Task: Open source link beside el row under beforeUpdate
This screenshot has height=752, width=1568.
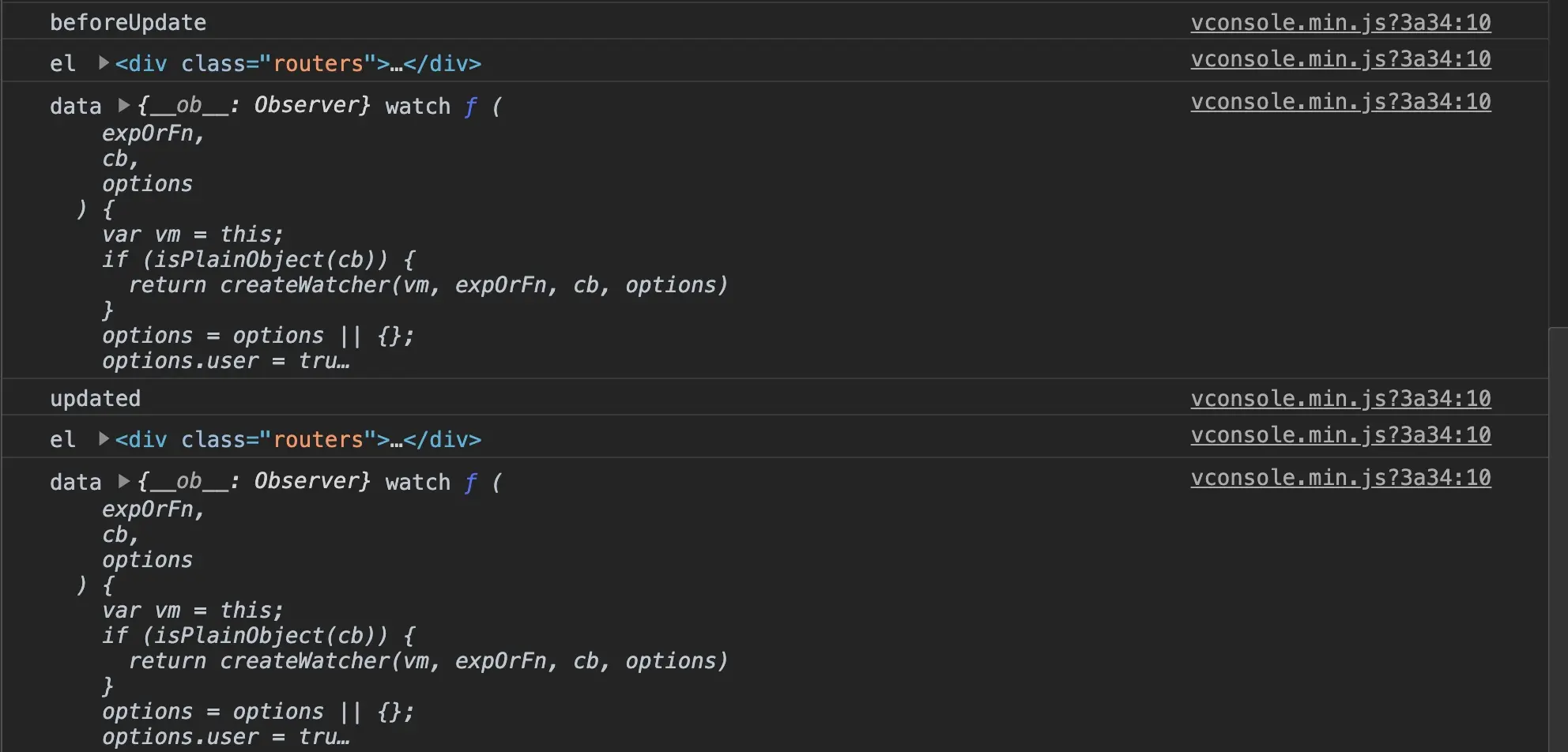Action: [x=1340, y=59]
